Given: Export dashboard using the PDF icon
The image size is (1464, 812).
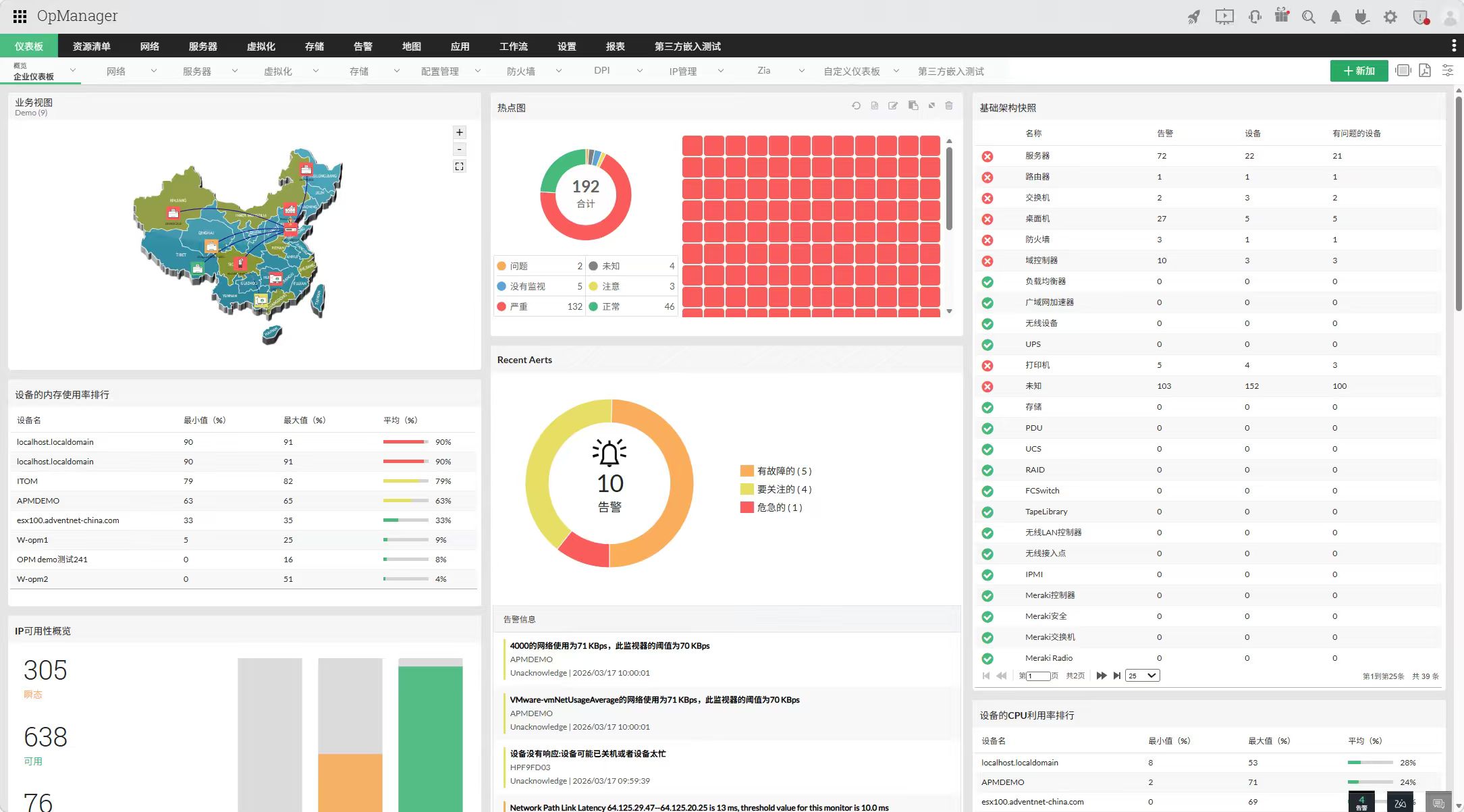Looking at the screenshot, I should 1425,71.
